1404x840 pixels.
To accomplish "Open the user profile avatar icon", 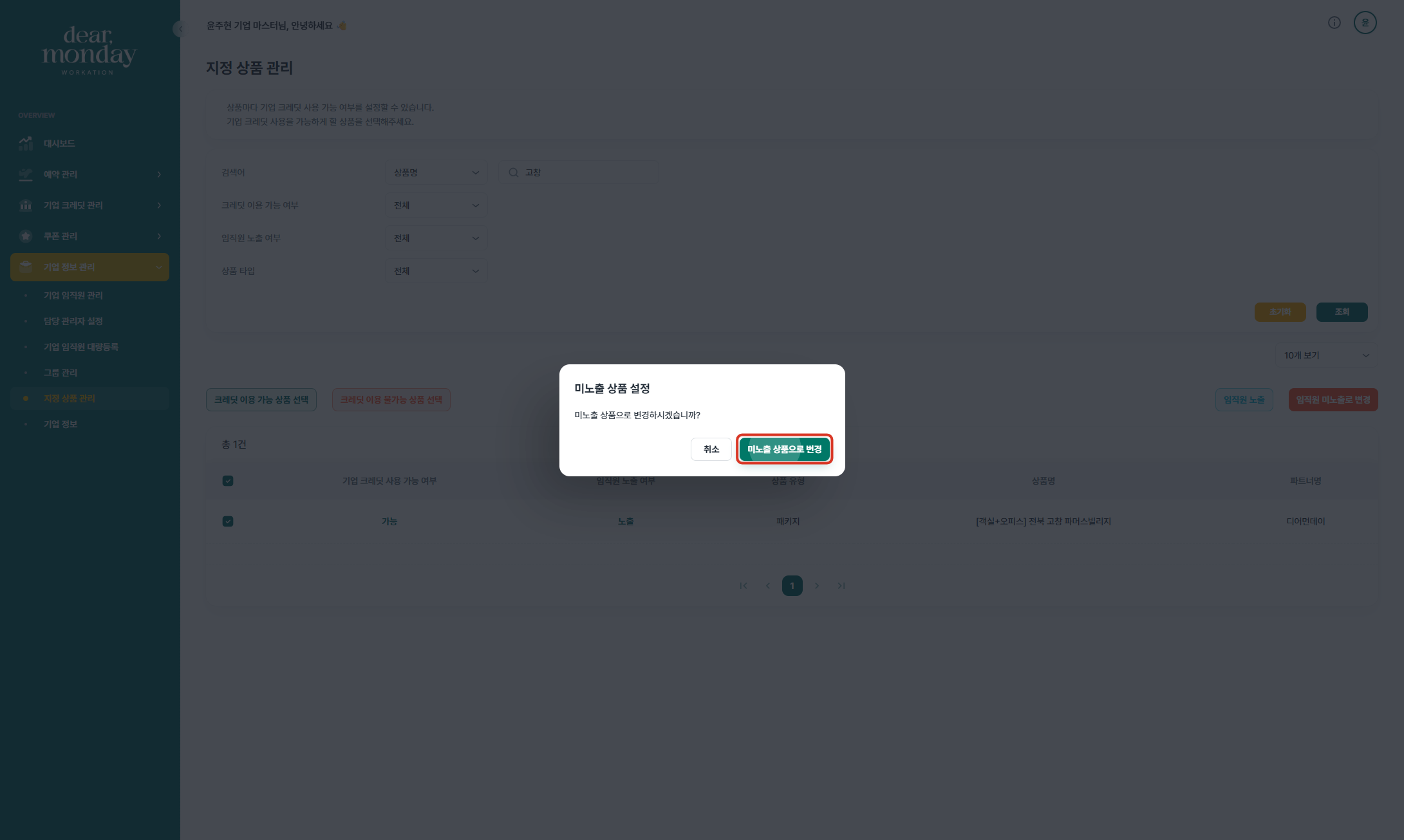I will (1365, 23).
